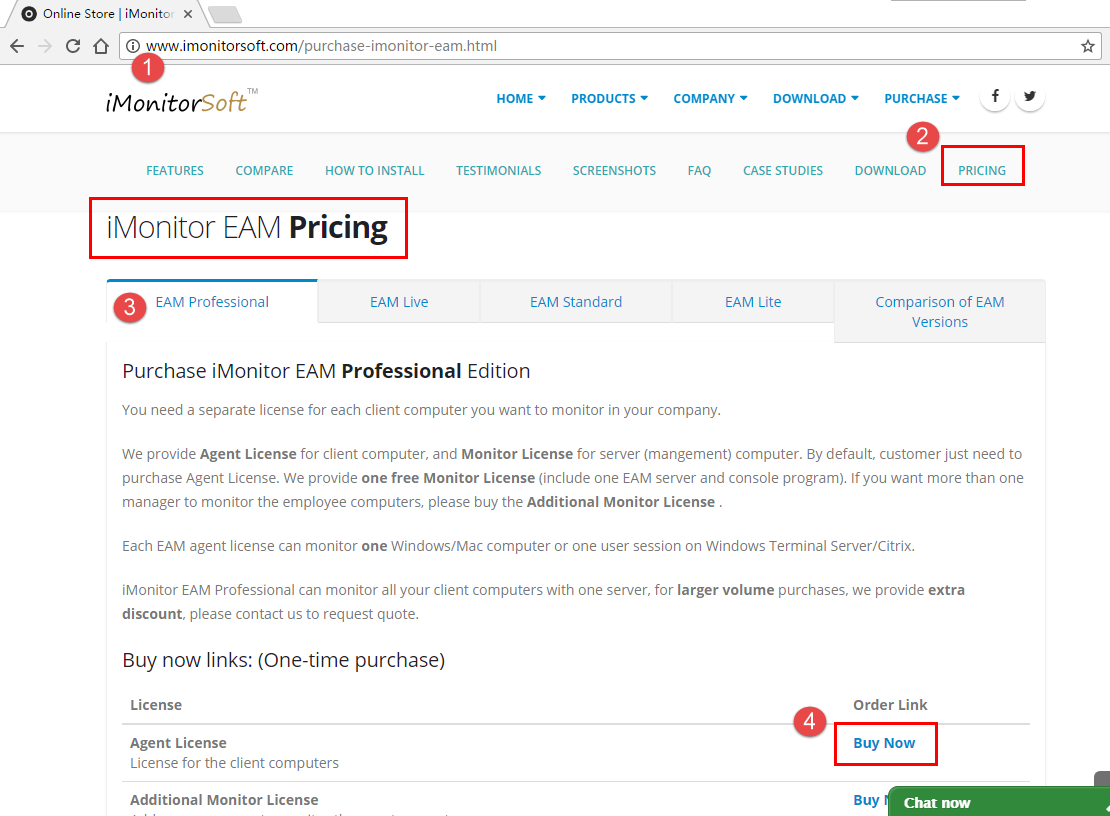1110x816 pixels.
Task: Open iMonitorSoft Facebook page icon
Action: tap(995, 96)
